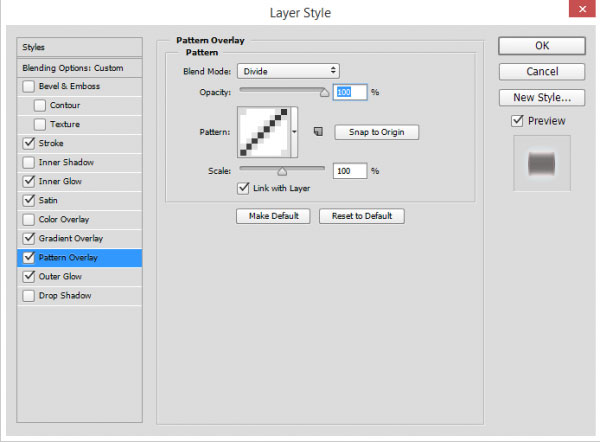
Task: Click the create new preset from pattern icon
Action: (318, 132)
